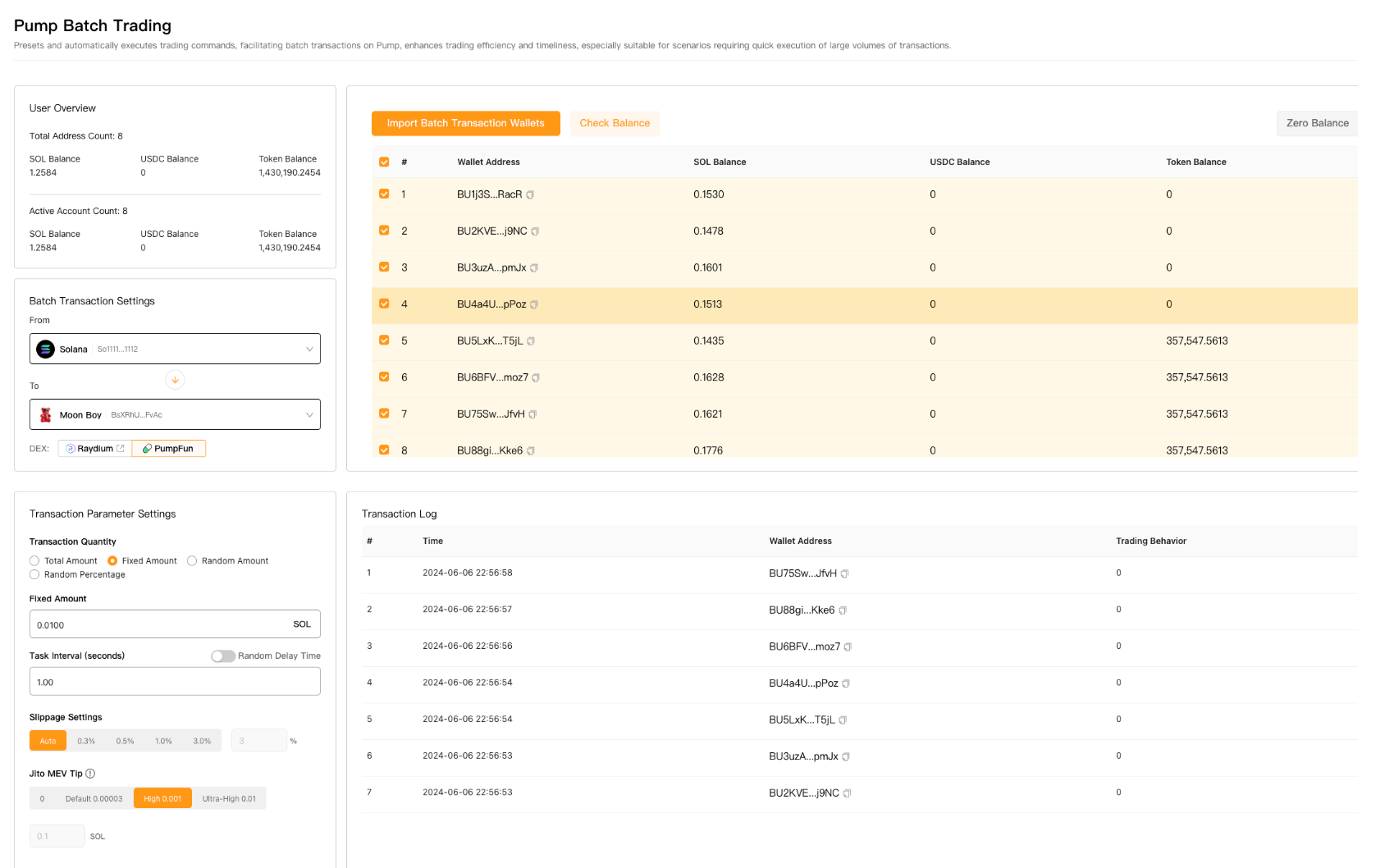Viewport: 1385px width, 868px height.
Task: Click the Moon Boy token bear icon
Action: pos(47,414)
